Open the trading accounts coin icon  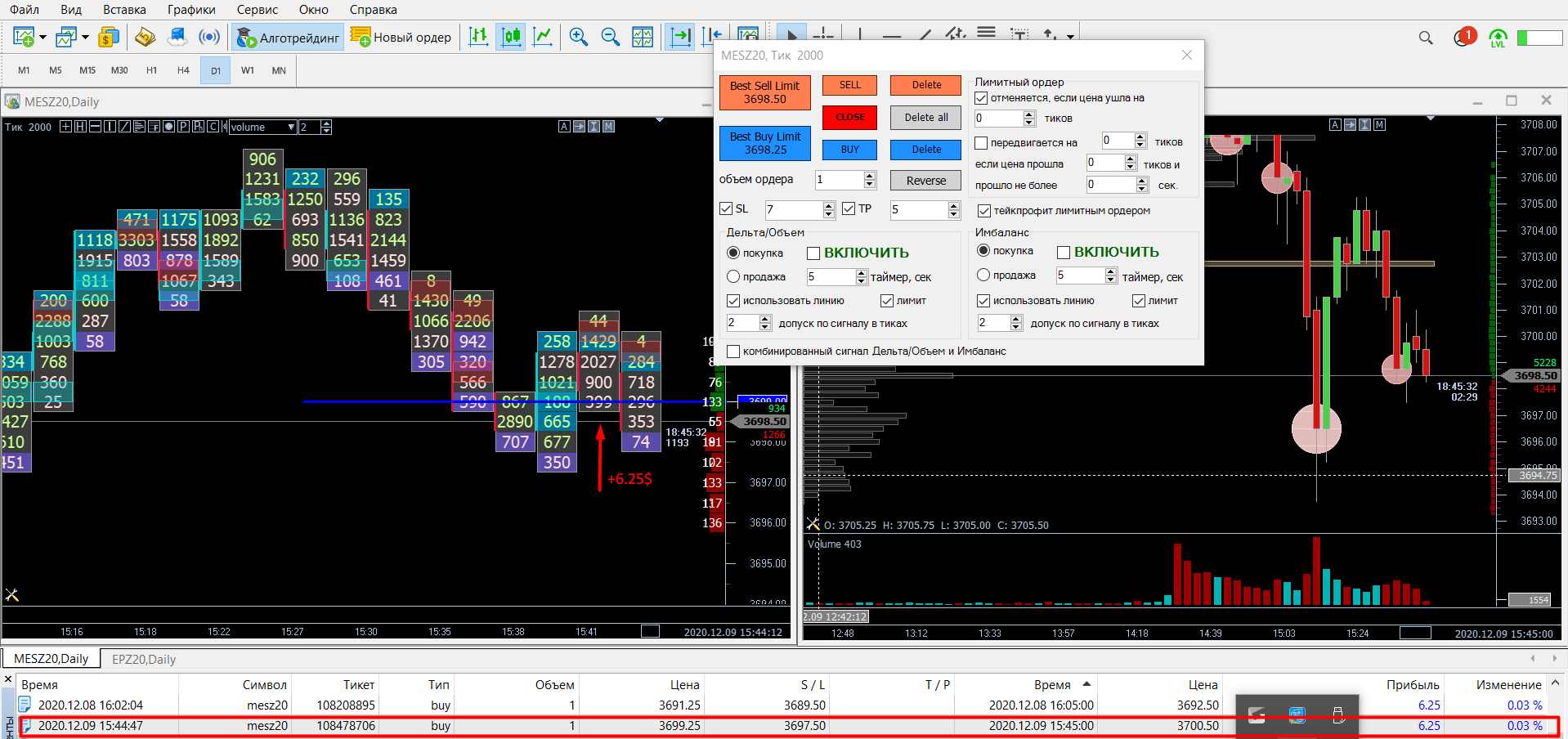[108, 37]
